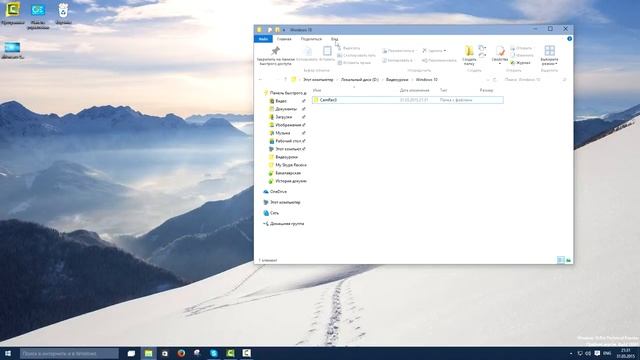Click Этот компьютер in address path

pyautogui.click(x=318, y=80)
